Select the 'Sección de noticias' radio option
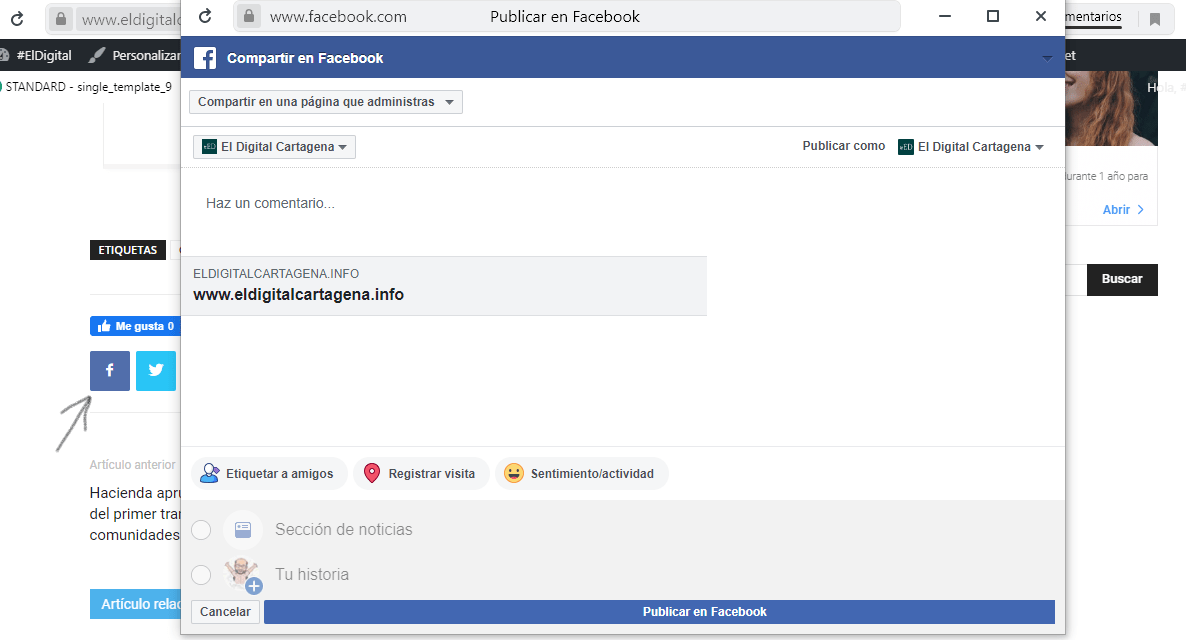The height and width of the screenshot is (640, 1186). coord(201,530)
